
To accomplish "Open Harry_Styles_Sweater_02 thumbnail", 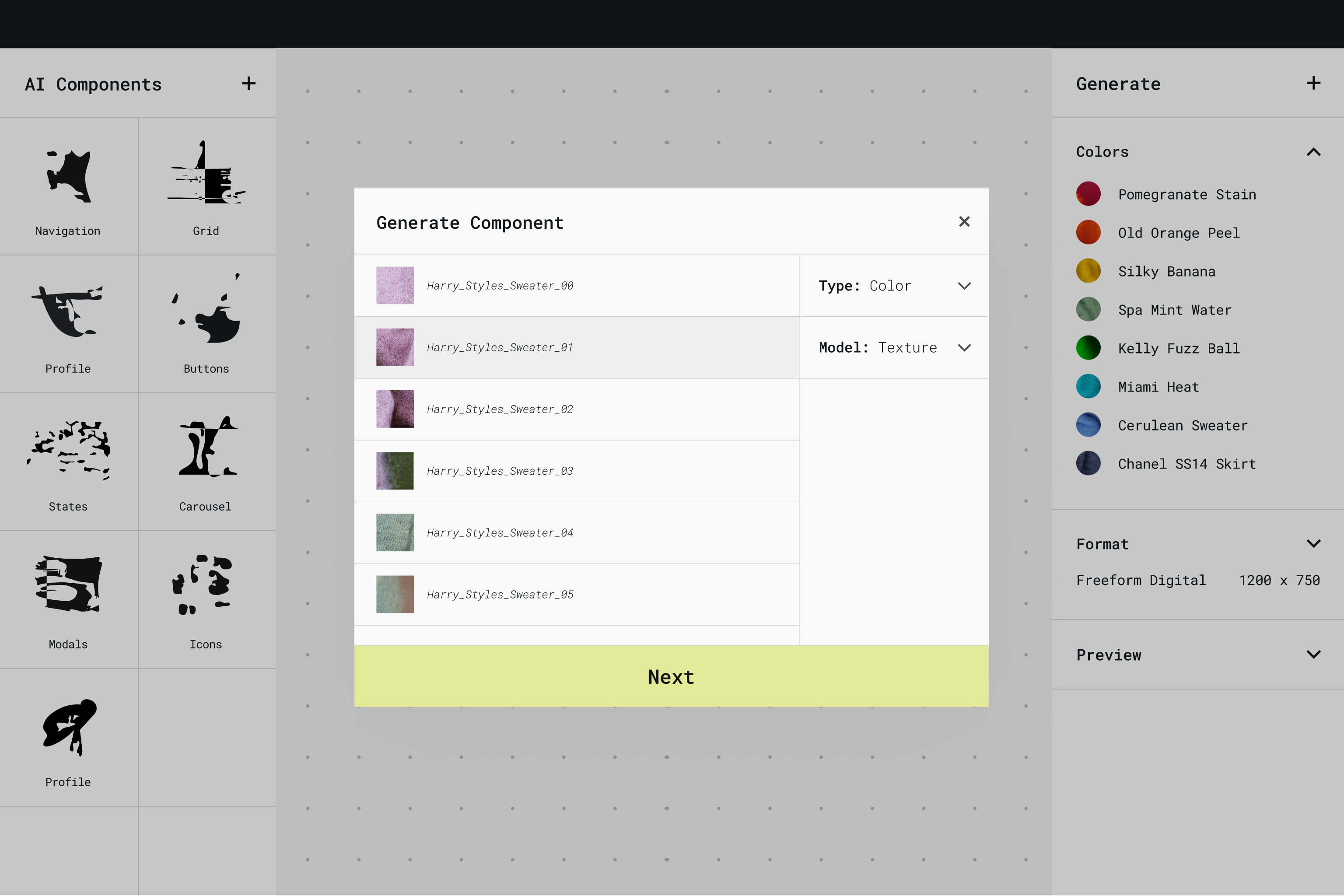I will 395,409.
